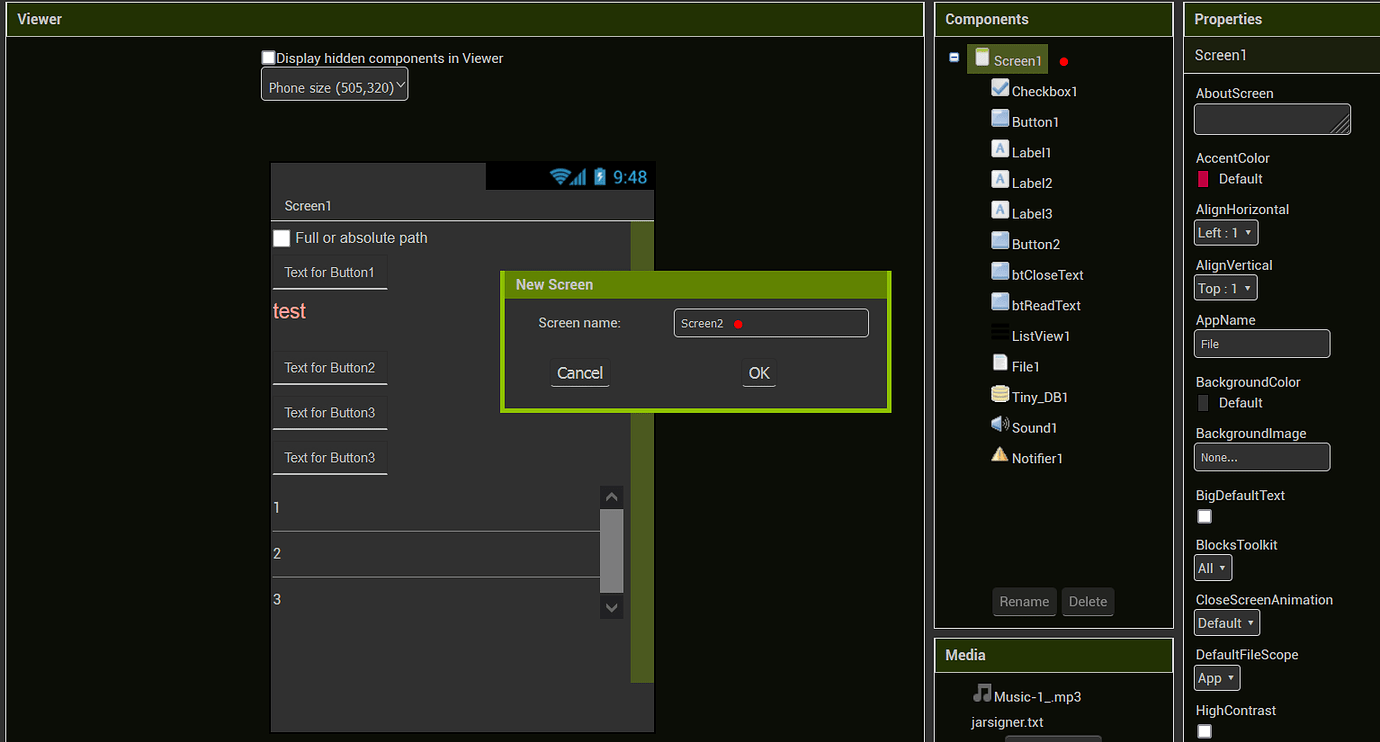Change the DefaultFileScope from App
The image size is (1380, 742).
[1216, 677]
